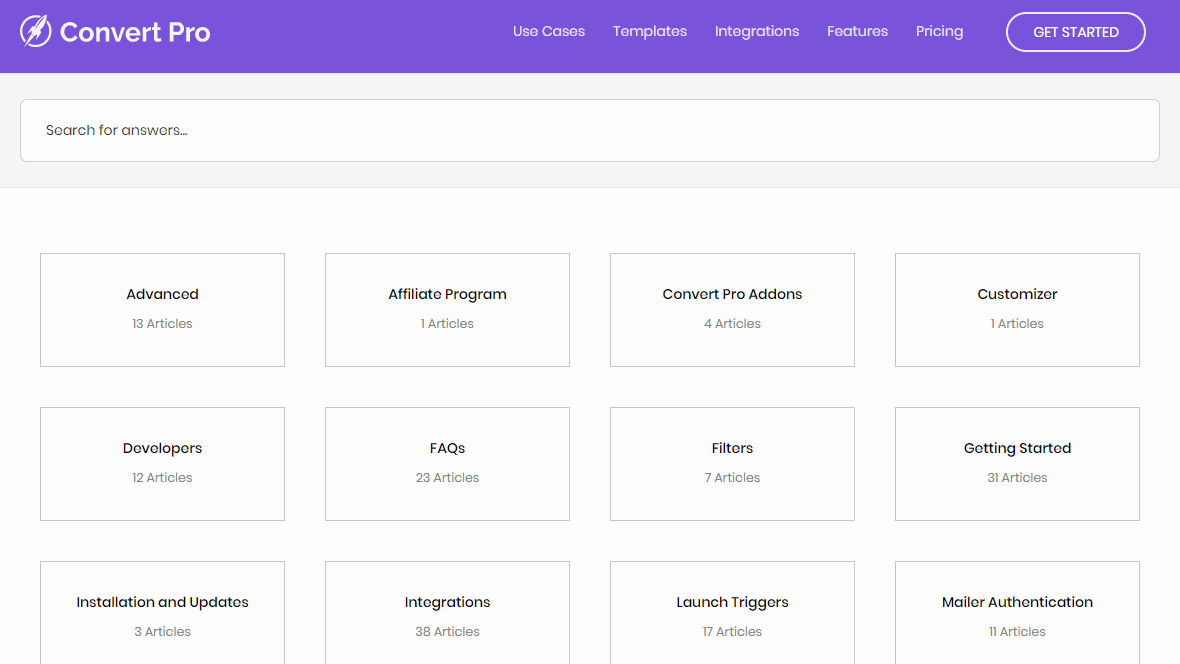Click the '7 Articles' count text

coord(732,477)
